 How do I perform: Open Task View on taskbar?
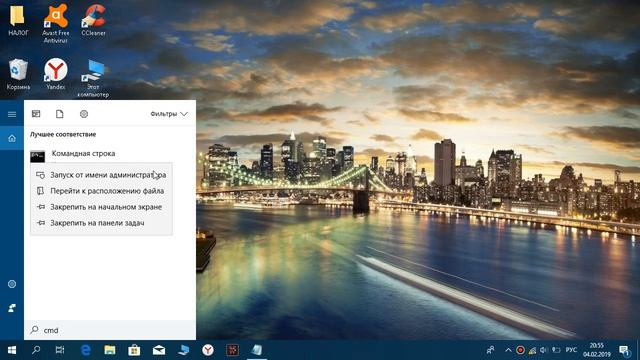coord(60,350)
